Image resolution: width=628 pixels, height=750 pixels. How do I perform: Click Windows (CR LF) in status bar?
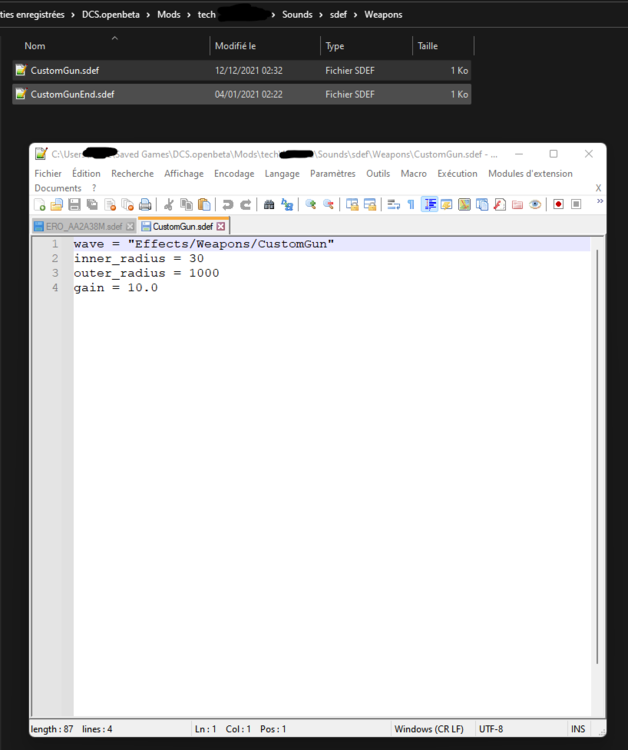(429, 729)
